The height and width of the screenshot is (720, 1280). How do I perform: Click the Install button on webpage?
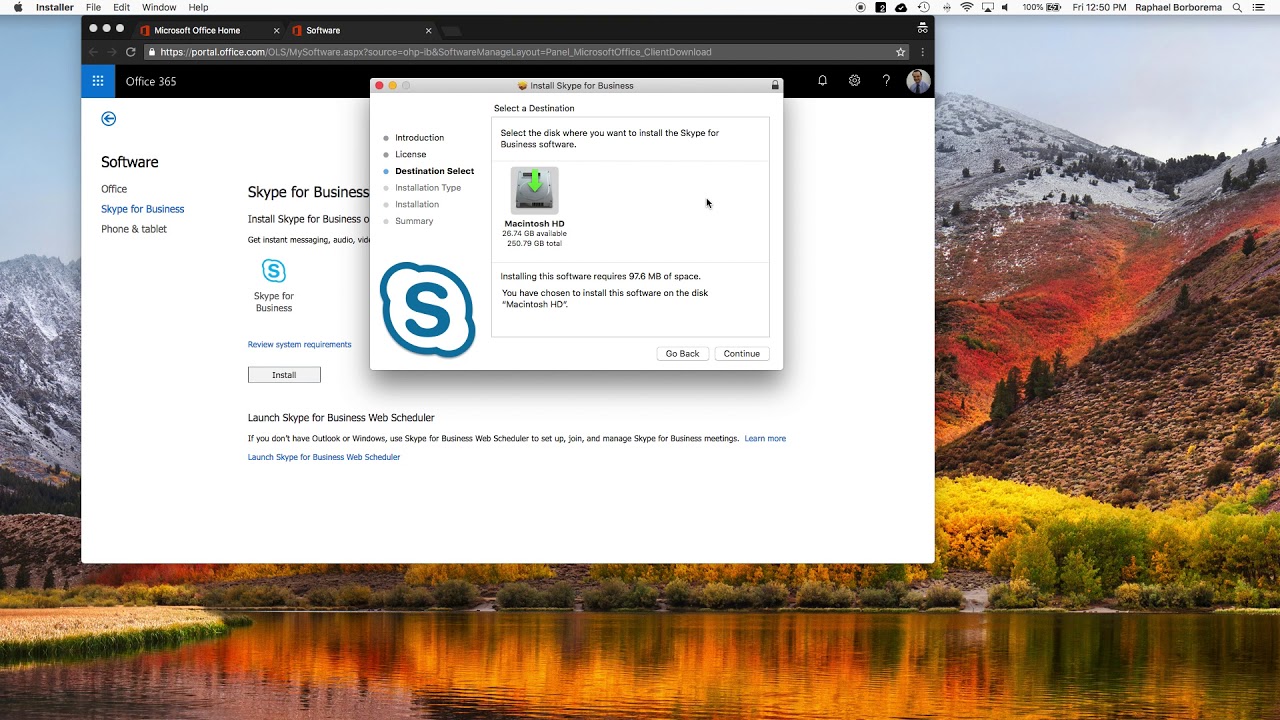(284, 375)
